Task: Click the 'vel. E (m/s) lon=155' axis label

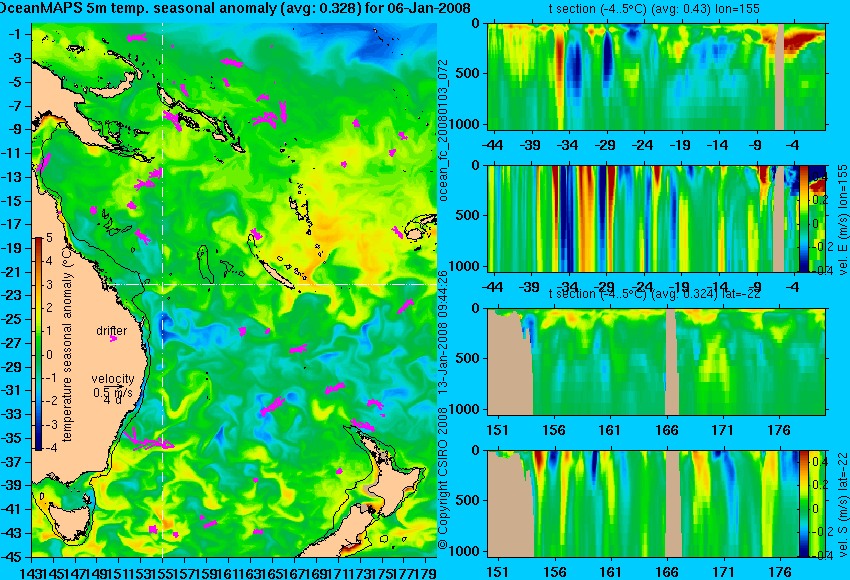Action: pyautogui.click(x=843, y=219)
